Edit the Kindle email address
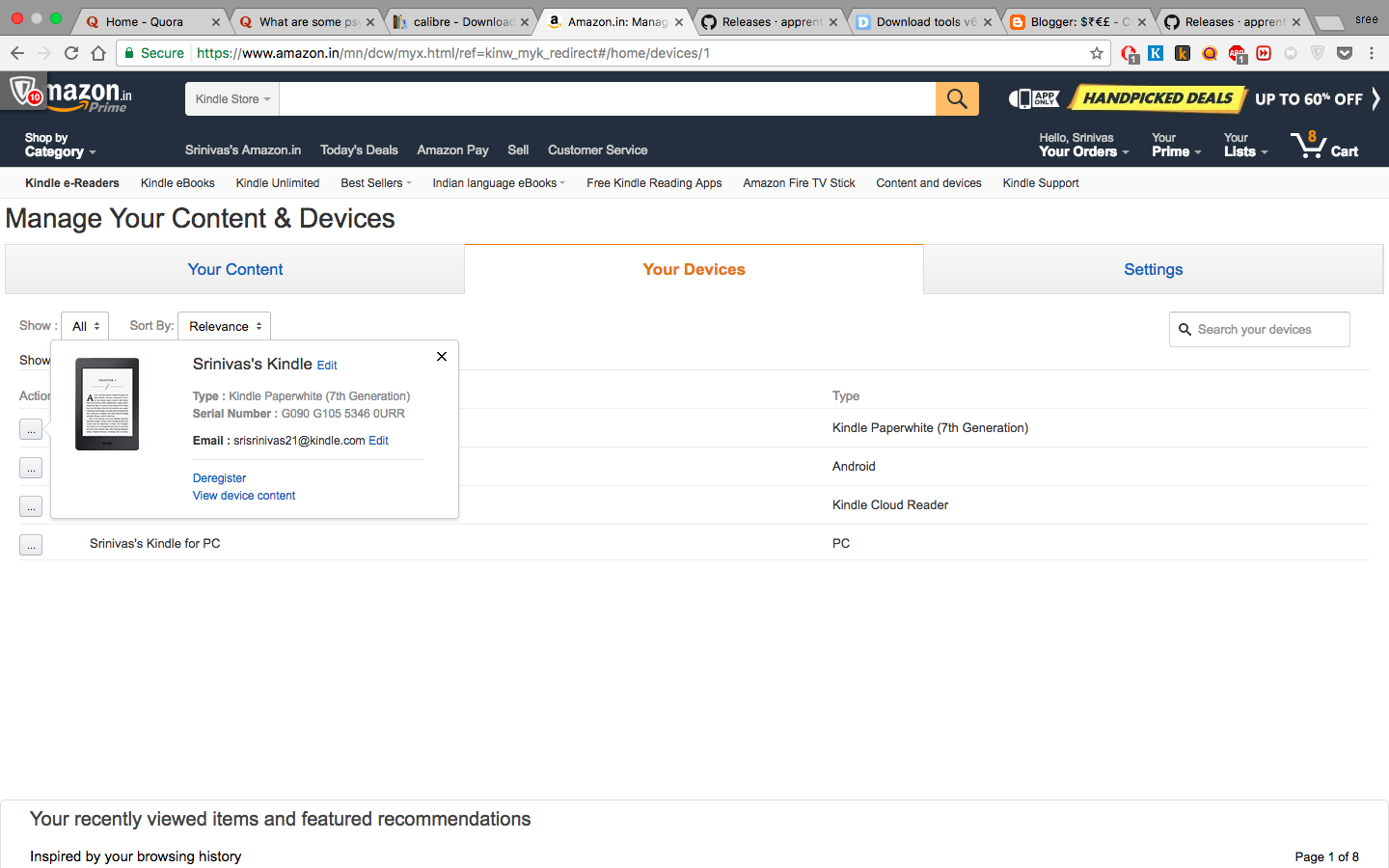 coord(379,441)
